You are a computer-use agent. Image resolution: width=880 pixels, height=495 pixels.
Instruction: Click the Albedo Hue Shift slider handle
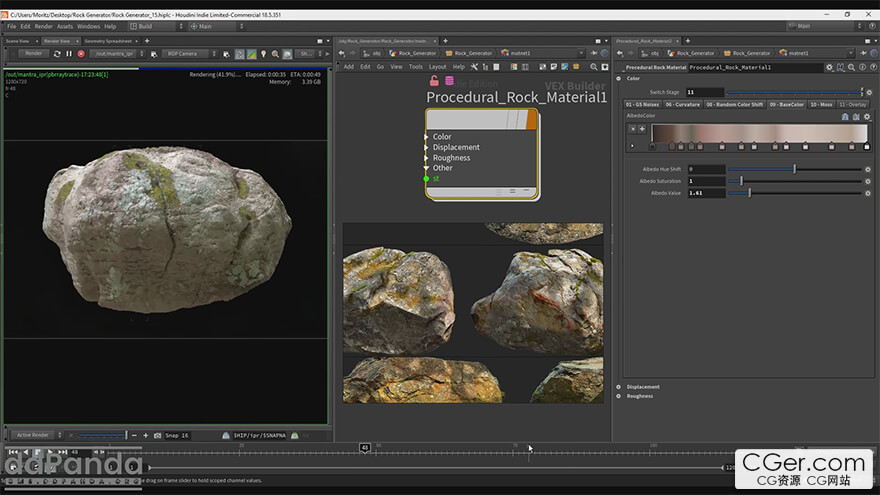795,169
